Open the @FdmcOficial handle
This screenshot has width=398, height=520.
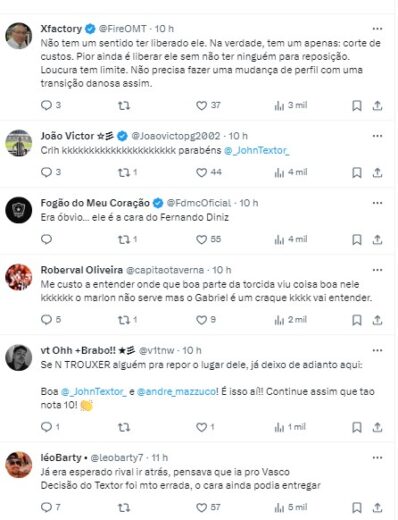pyautogui.click(x=199, y=203)
